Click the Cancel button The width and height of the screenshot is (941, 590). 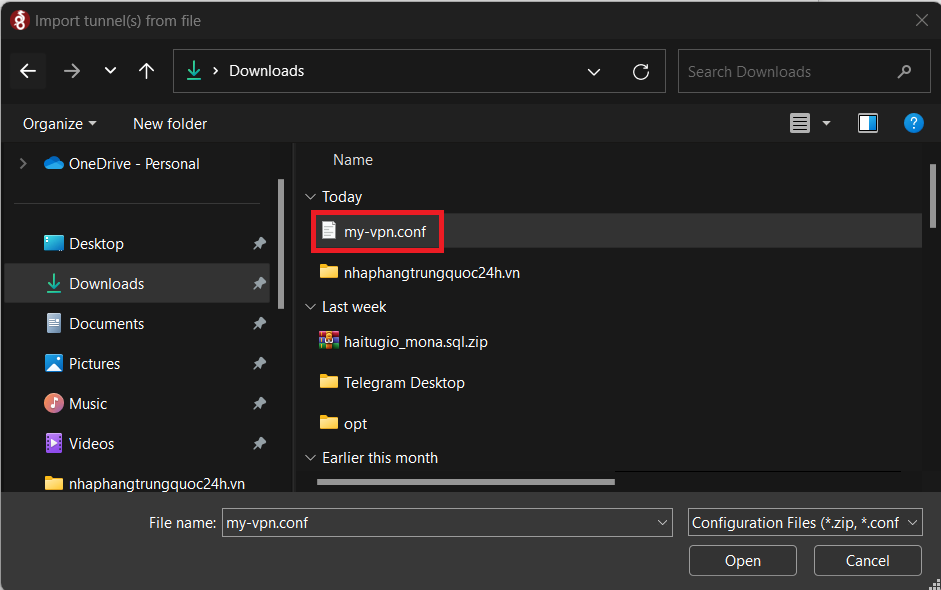tap(867, 561)
